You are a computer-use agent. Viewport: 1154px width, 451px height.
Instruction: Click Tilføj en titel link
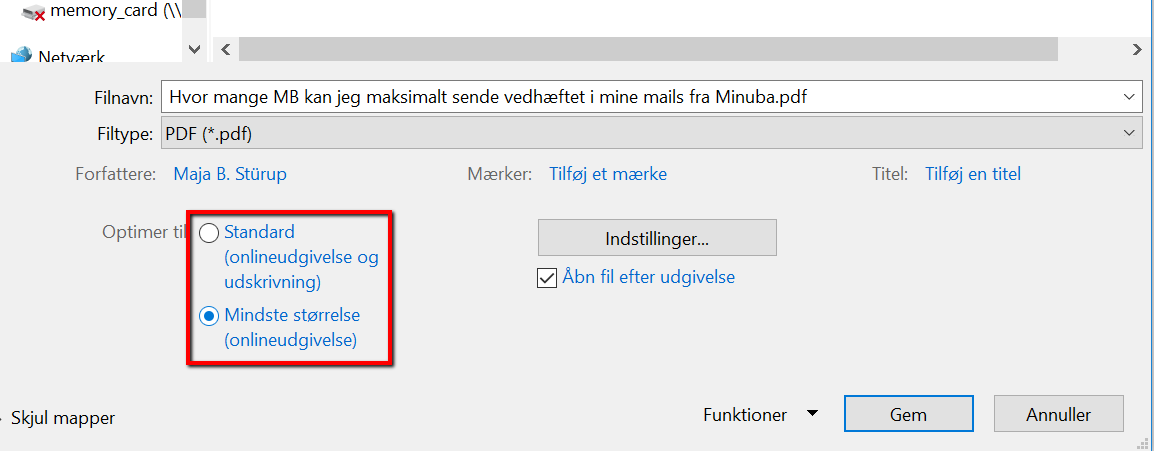coord(972,174)
